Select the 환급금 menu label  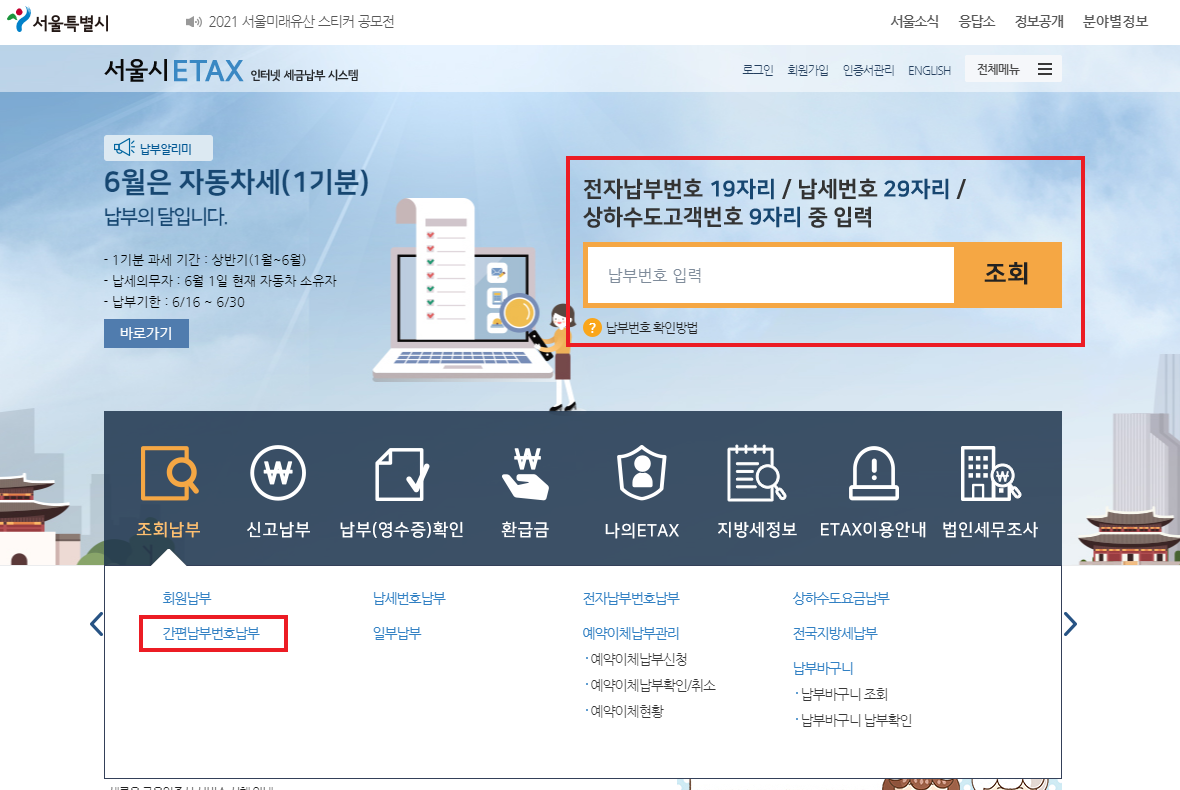(x=525, y=530)
